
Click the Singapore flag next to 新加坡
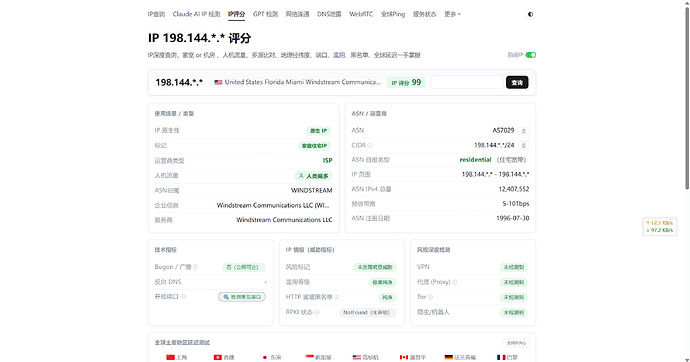point(309,357)
